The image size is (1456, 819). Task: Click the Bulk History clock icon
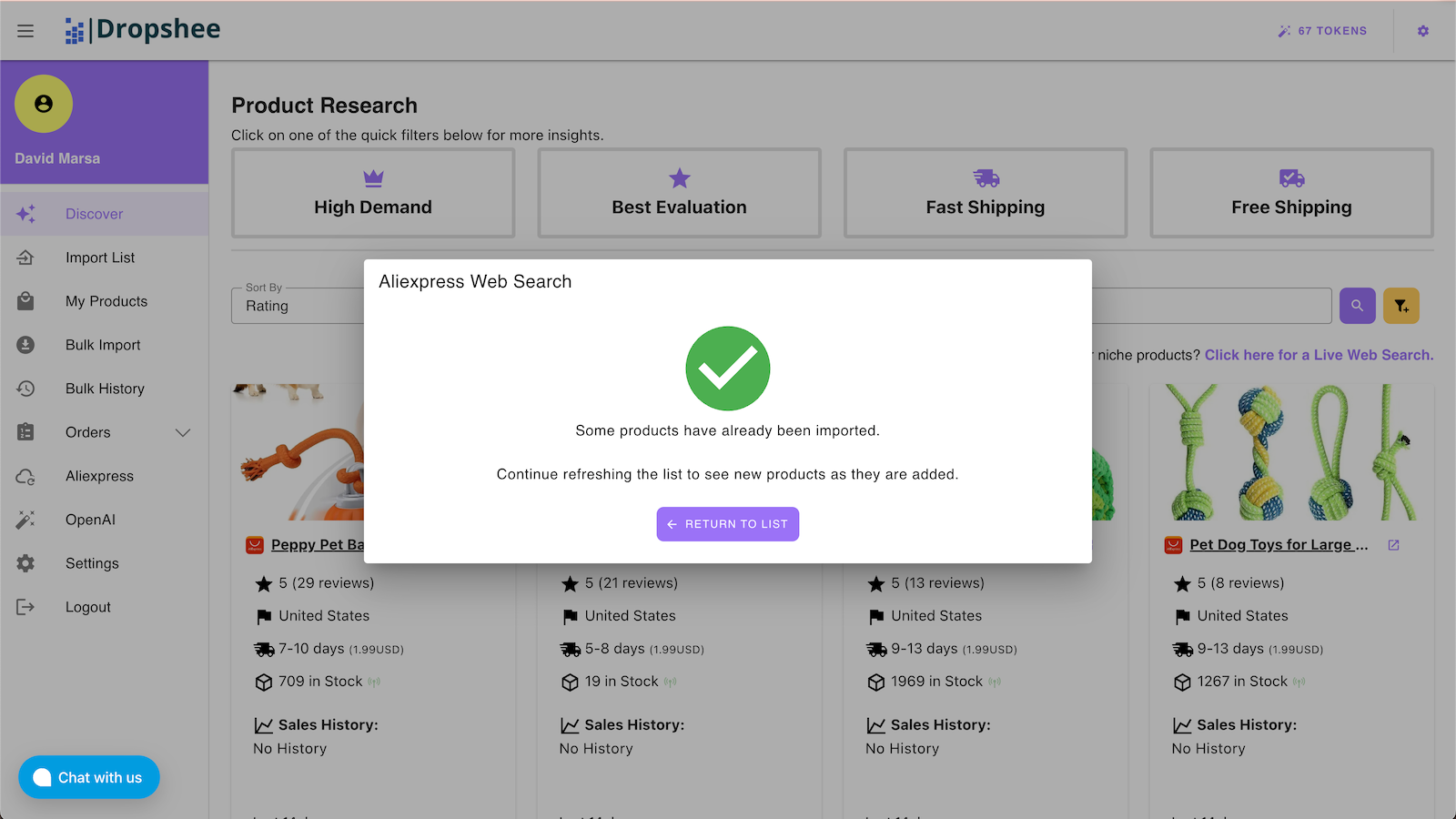click(25, 389)
